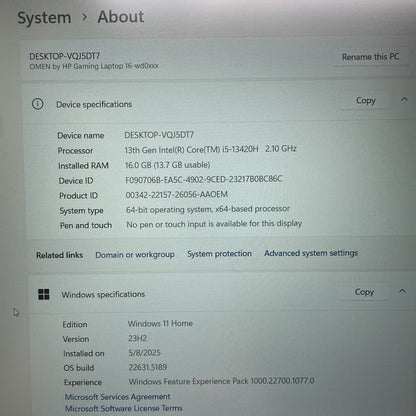Select the Version value 23H2
Screen dimensions: 416x416
click(137, 338)
